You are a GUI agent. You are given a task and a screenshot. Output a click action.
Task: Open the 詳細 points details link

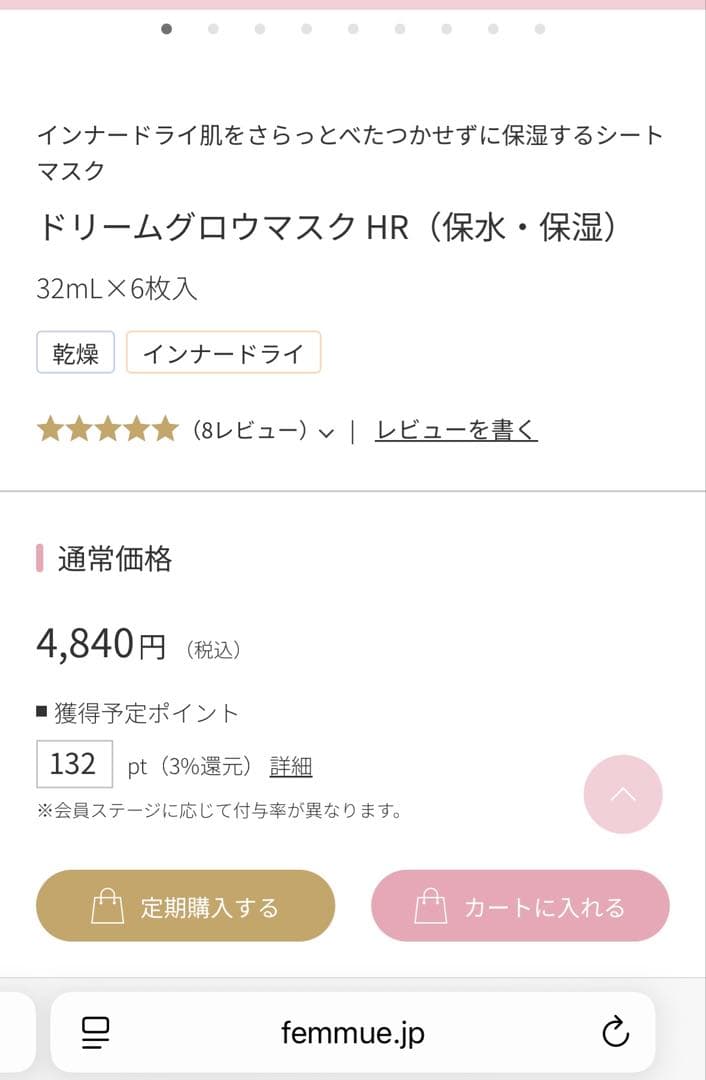click(291, 767)
